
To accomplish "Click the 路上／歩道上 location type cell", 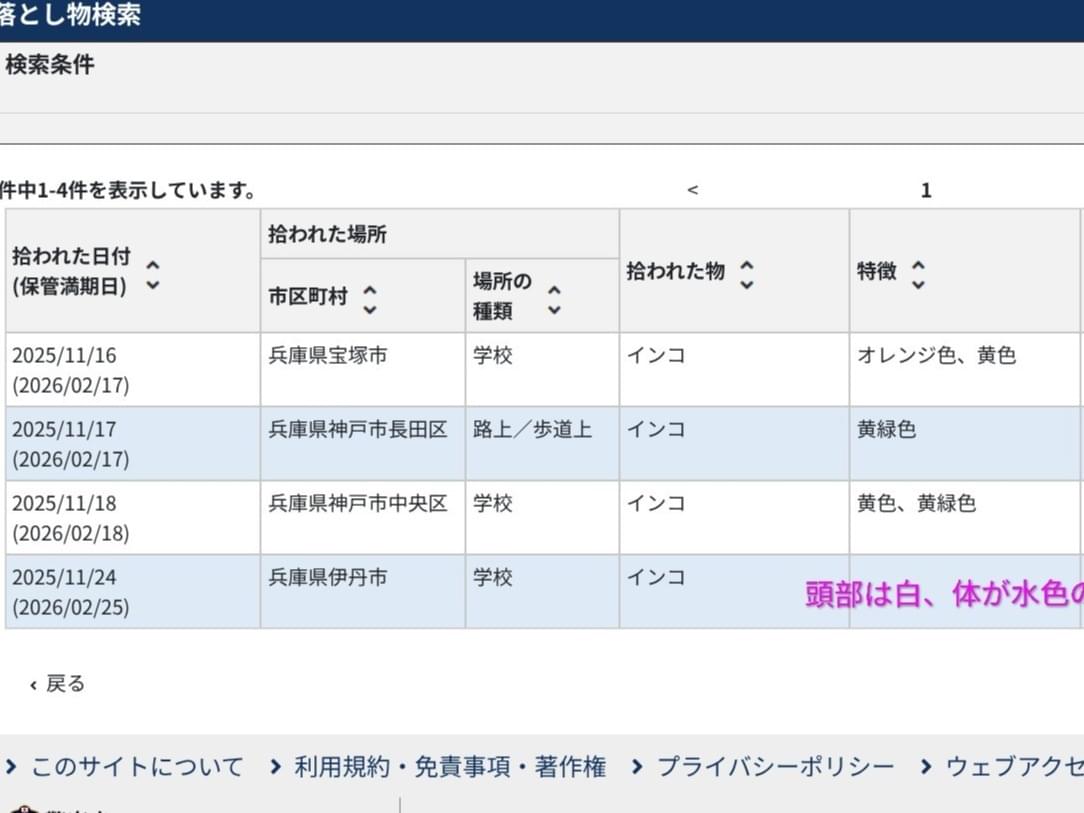I will click(x=532, y=430).
